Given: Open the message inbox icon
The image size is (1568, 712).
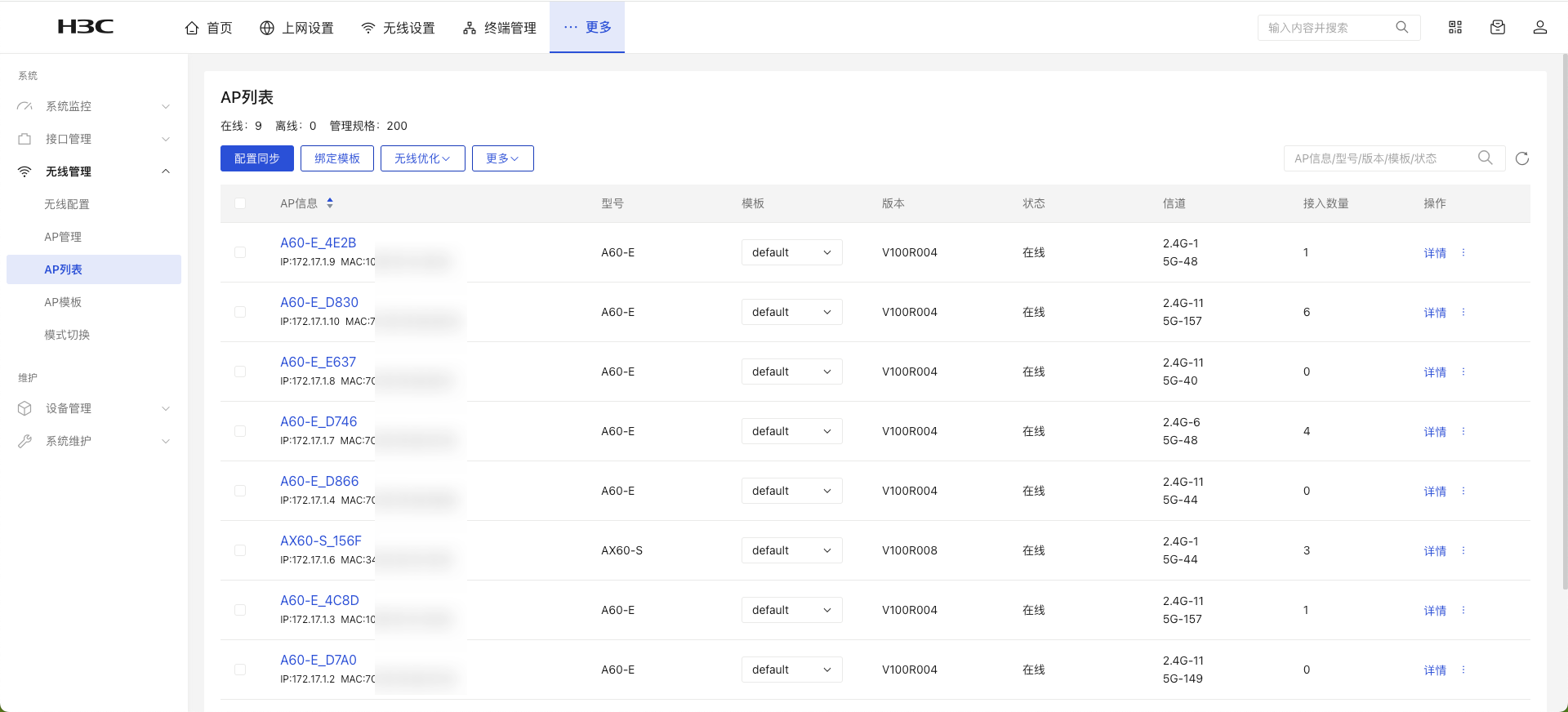Looking at the screenshot, I should tap(1498, 27).
